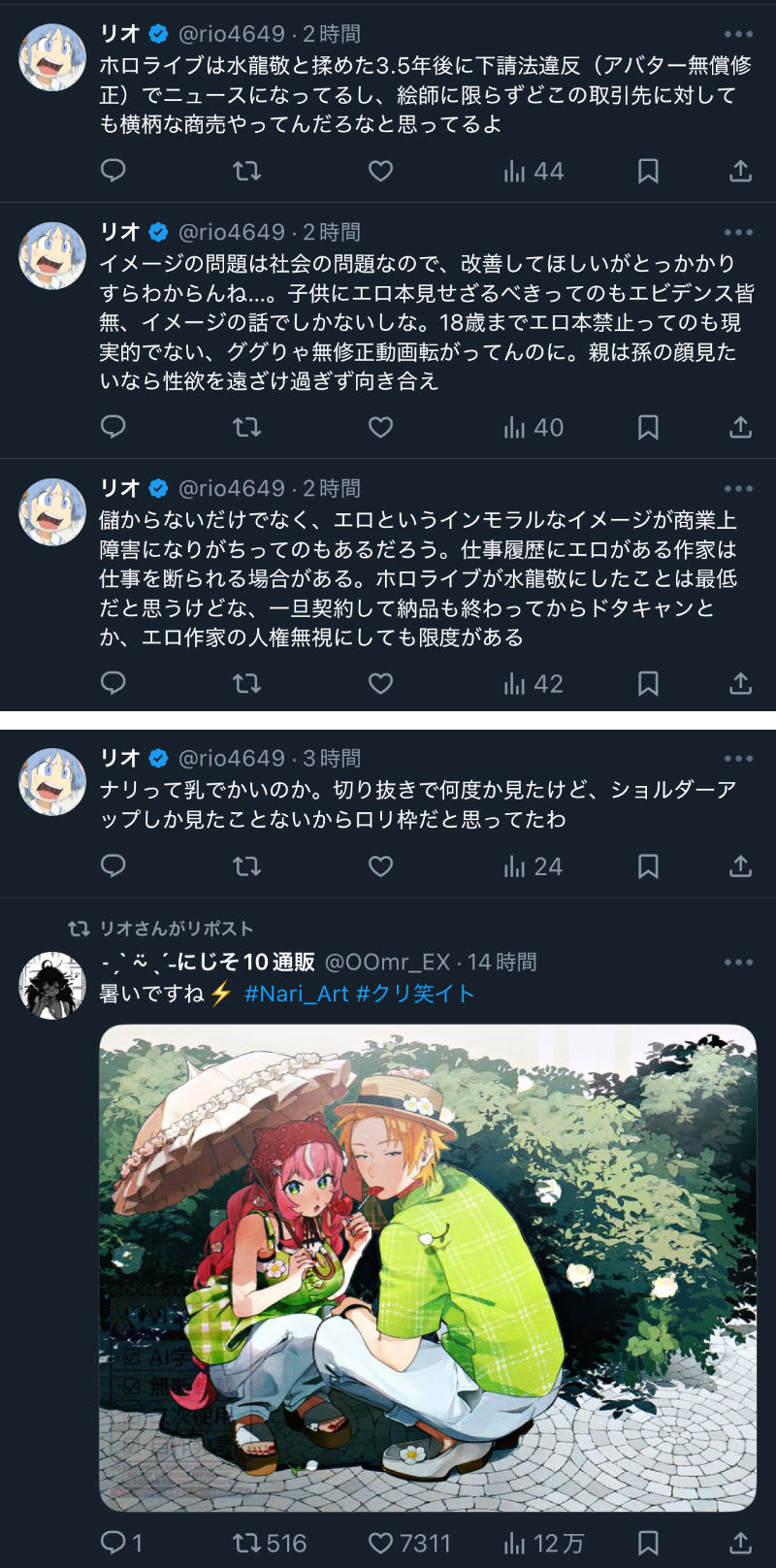Open the #クリ笑イト hashtag
The image size is (776, 1568).
[x=415, y=994]
